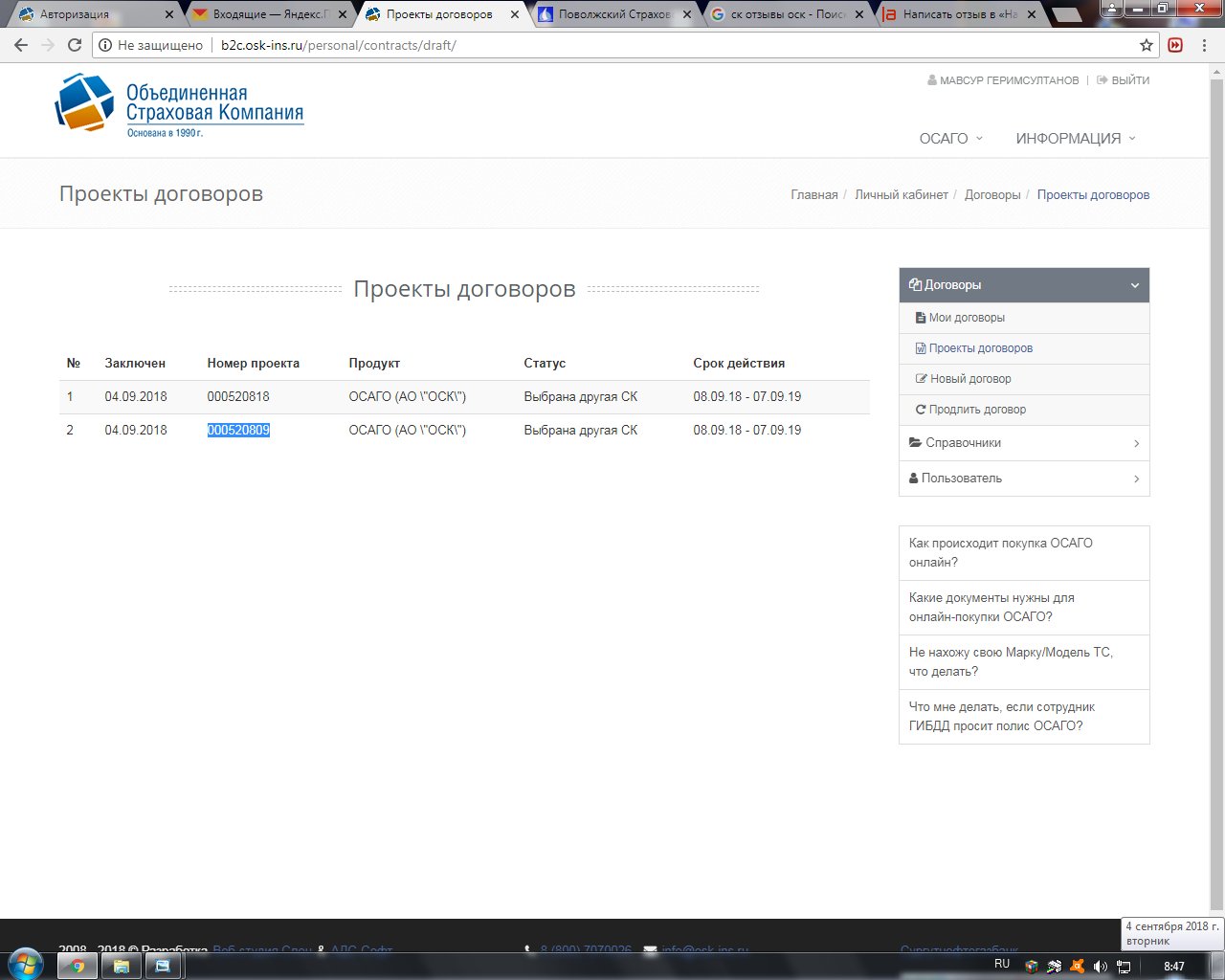
Task: Click the site info icon in the address bar
Action: point(104,45)
